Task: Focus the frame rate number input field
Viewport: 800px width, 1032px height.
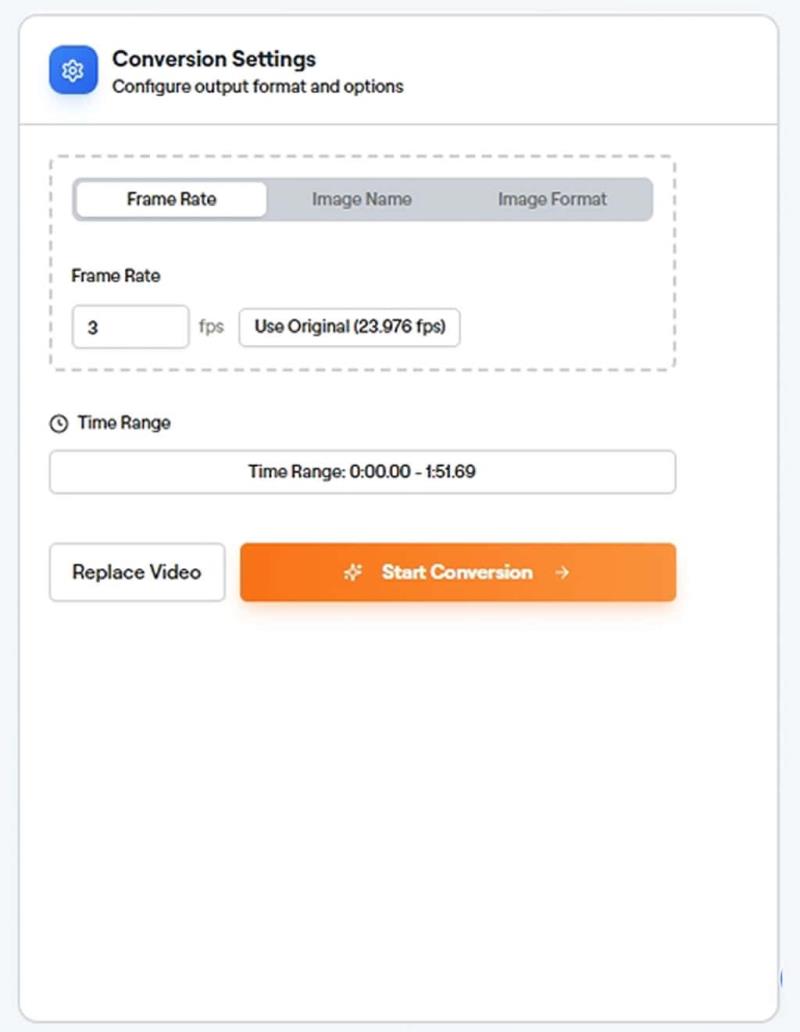Action: click(x=130, y=327)
